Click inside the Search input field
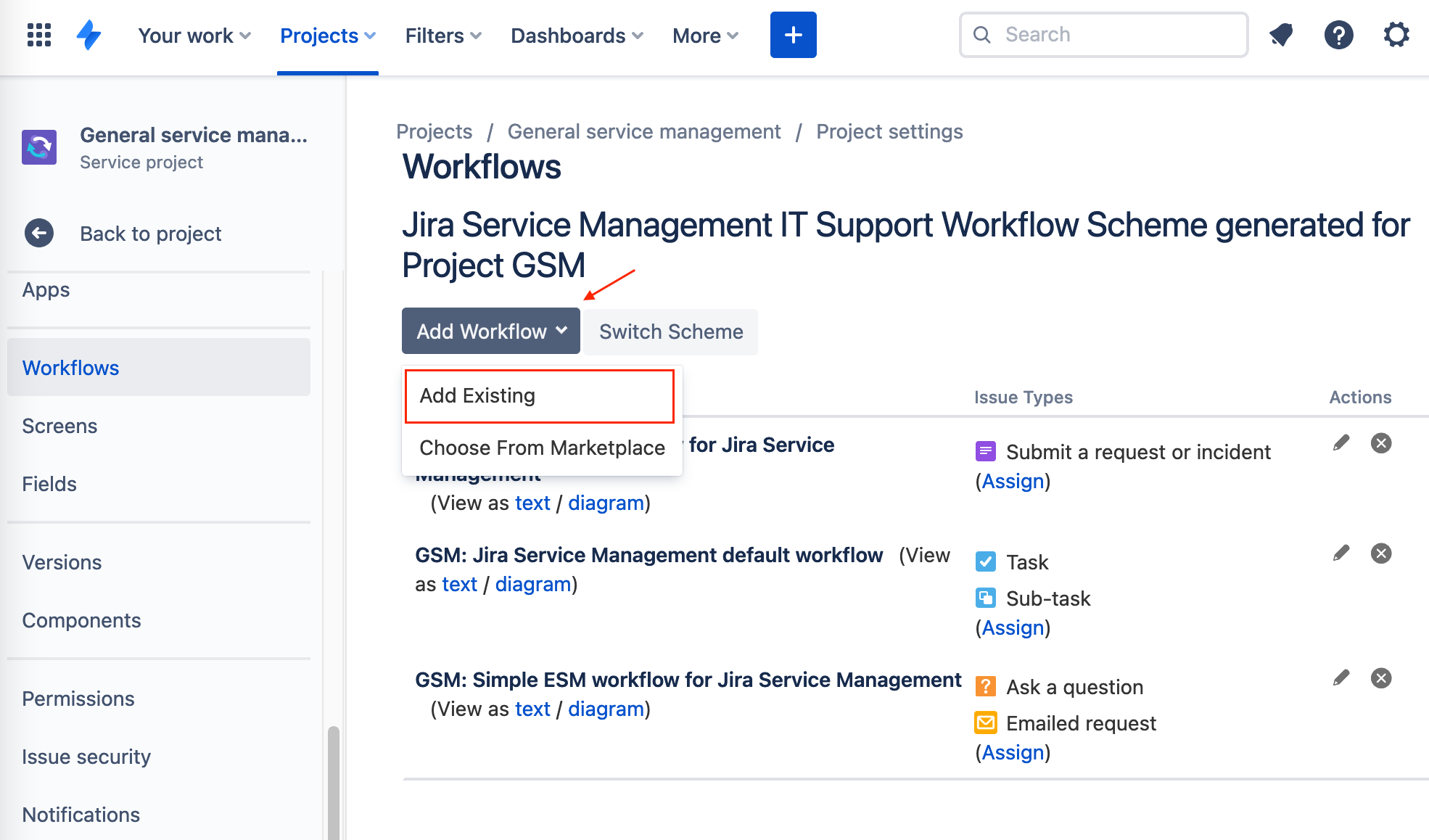The image size is (1429, 840). [x=1103, y=34]
